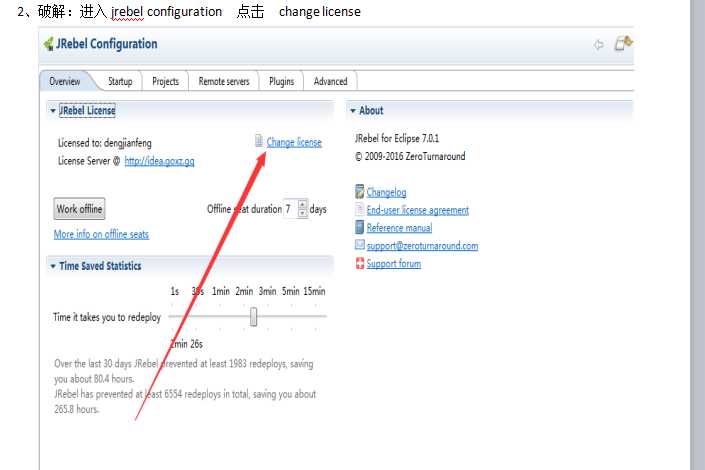Click the 1s slider label

tap(175, 291)
